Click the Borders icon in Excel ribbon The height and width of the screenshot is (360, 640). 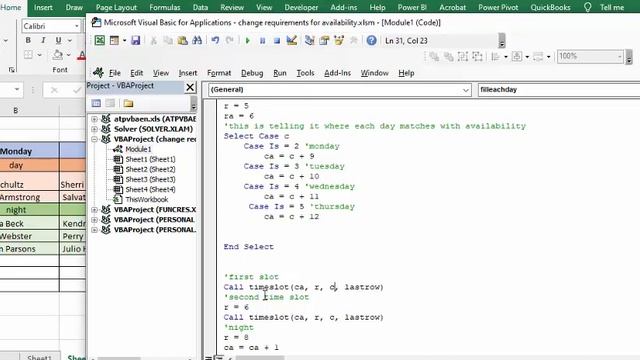(x=28, y=55)
